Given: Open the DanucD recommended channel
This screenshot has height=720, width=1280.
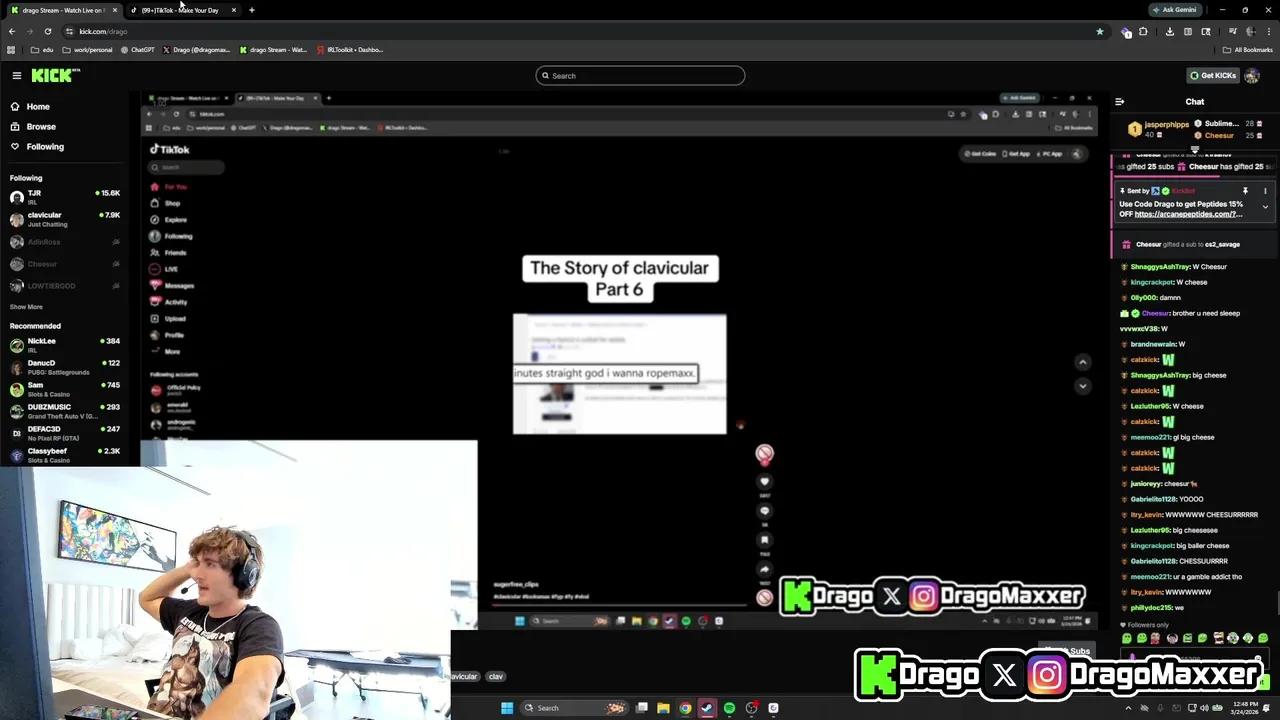Looking at the screenshot, I should click(64, 367).
